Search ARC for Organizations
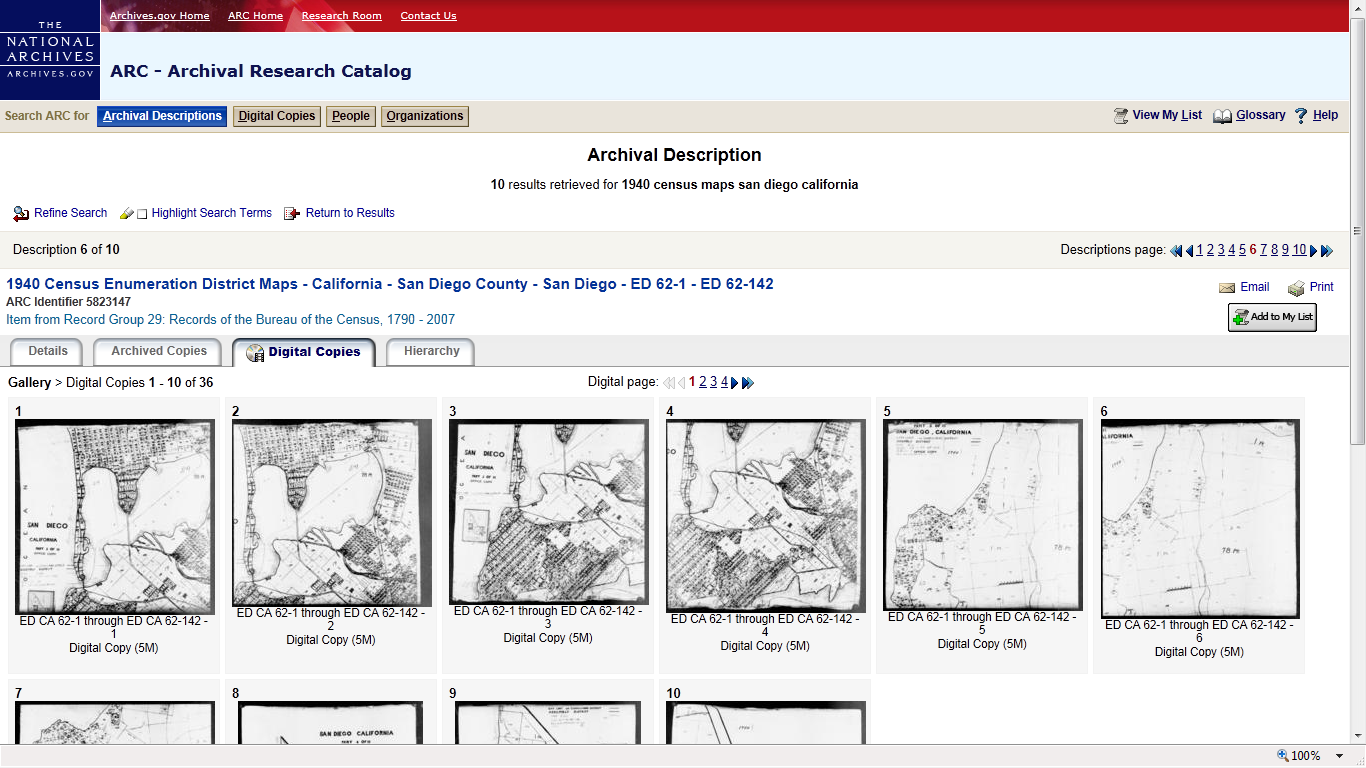The image size is (1366, 768). 424,116
